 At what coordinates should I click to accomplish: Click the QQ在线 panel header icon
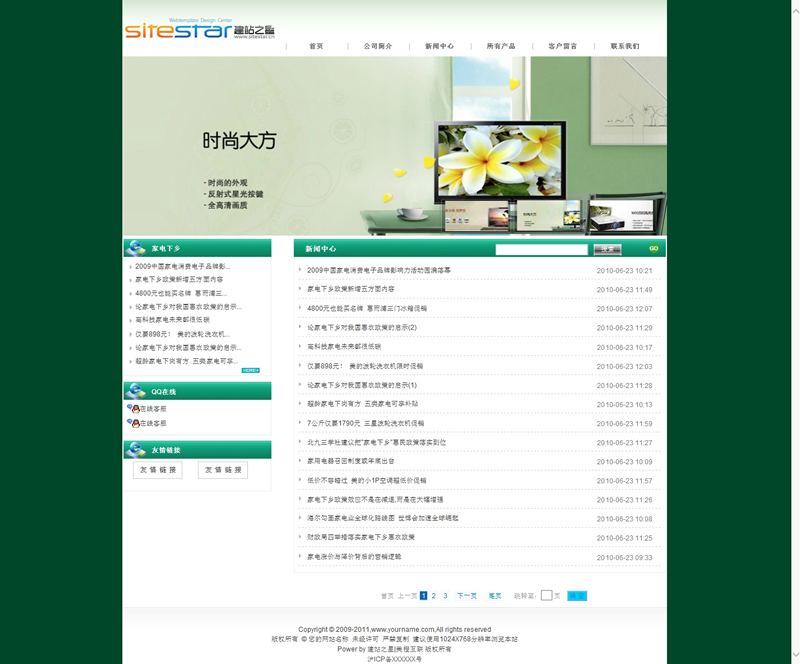pyautogui.click(x=137, y=392)
